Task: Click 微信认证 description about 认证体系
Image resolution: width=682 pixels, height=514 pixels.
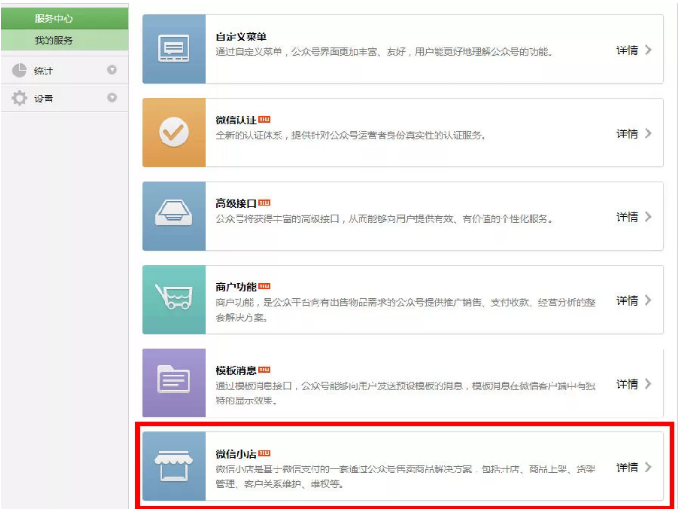Action: click(x=350, y=135)
